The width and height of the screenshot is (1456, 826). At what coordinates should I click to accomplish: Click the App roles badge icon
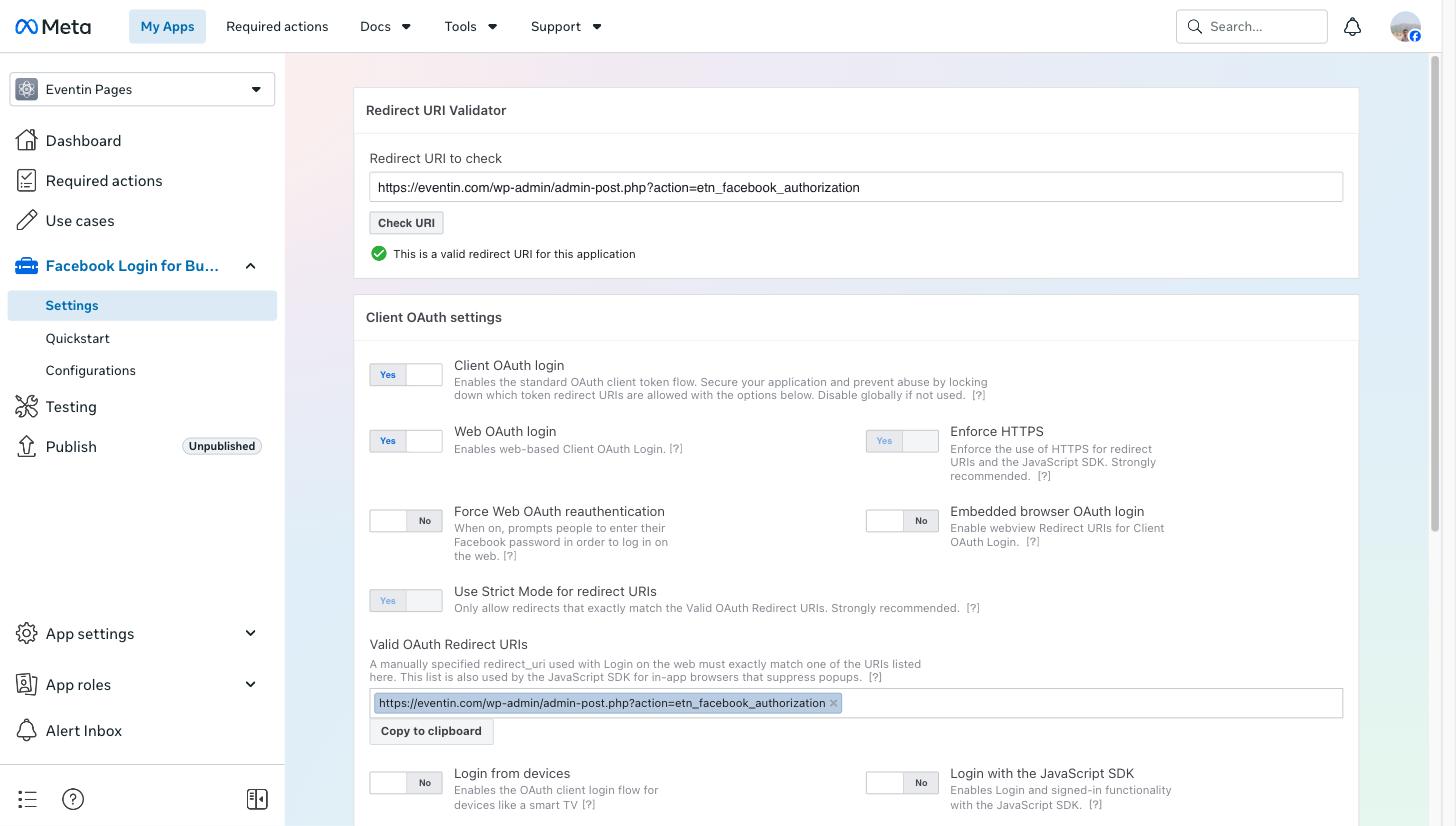27,684
